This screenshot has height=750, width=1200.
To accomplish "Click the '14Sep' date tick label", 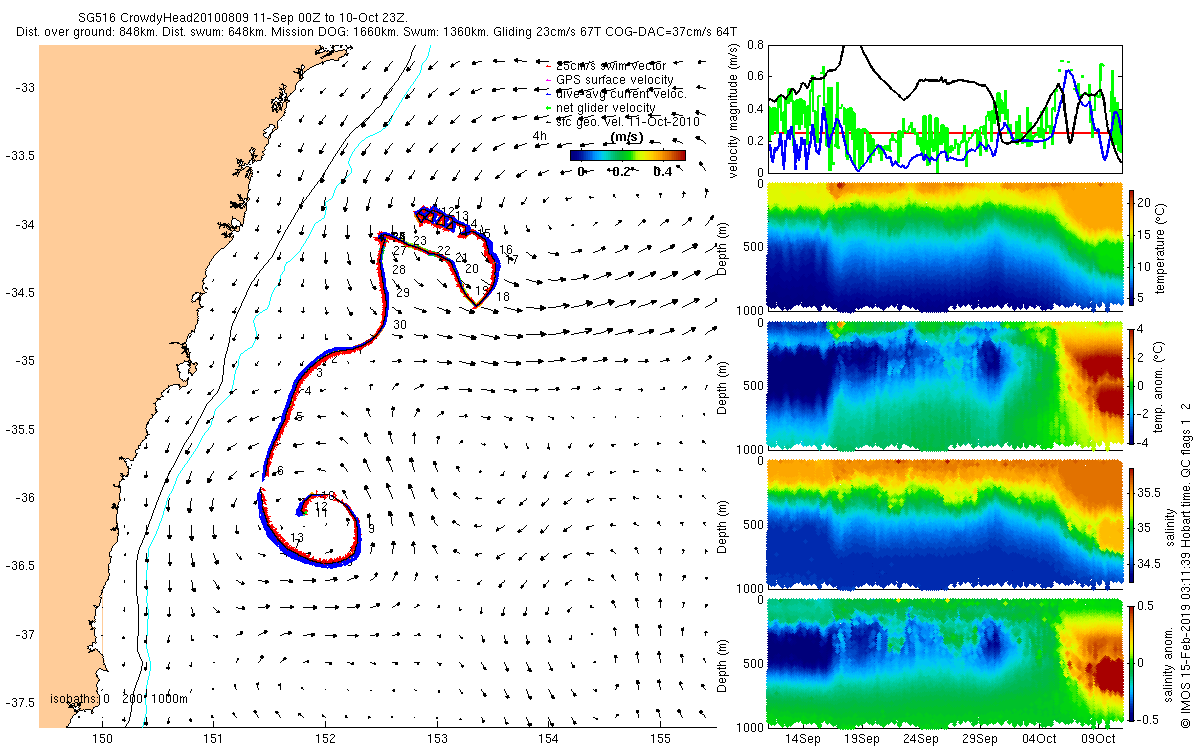I will pos(804,738).
